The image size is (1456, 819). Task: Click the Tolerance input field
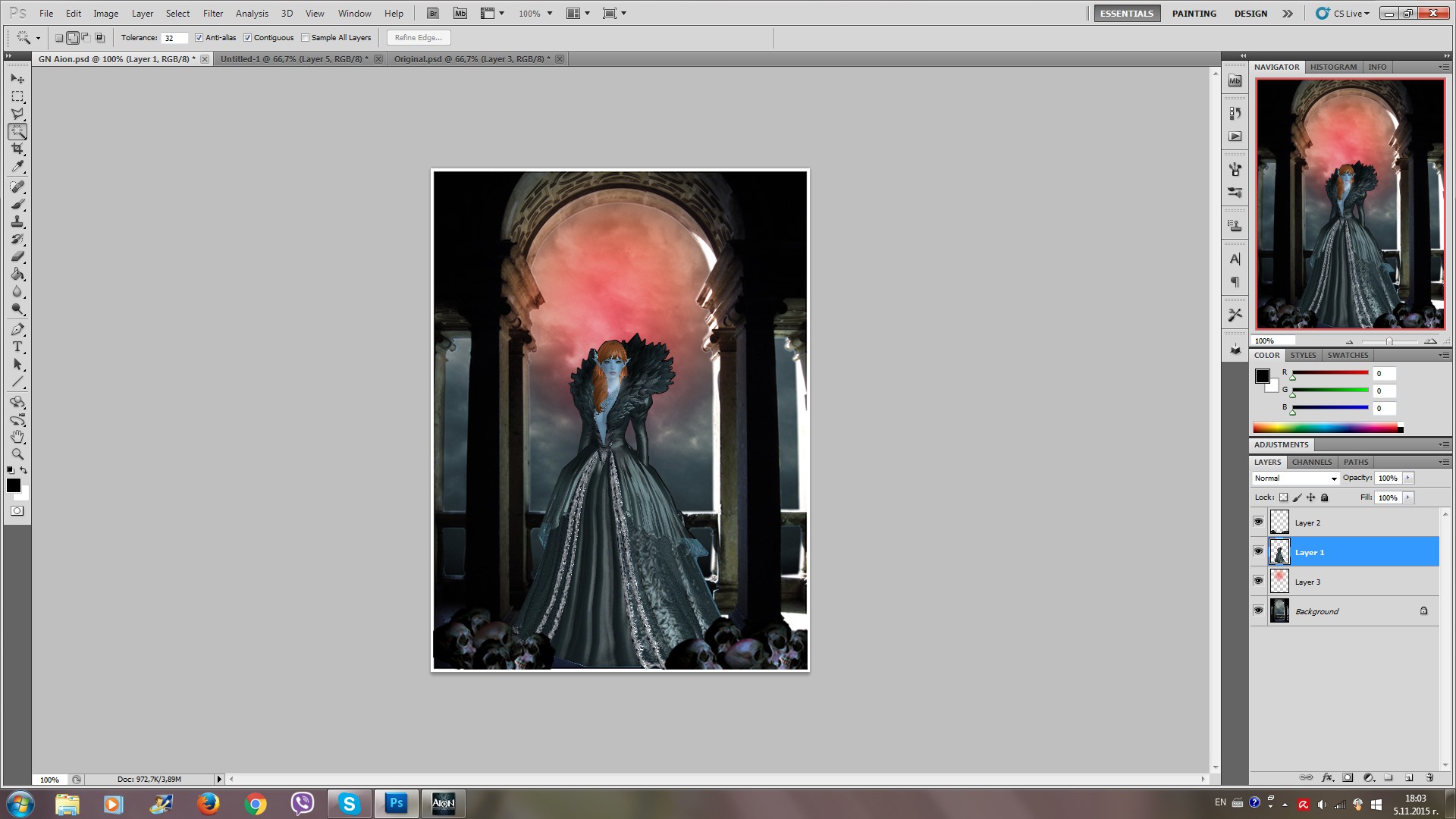pyautogui.click(x=174, y=38)
